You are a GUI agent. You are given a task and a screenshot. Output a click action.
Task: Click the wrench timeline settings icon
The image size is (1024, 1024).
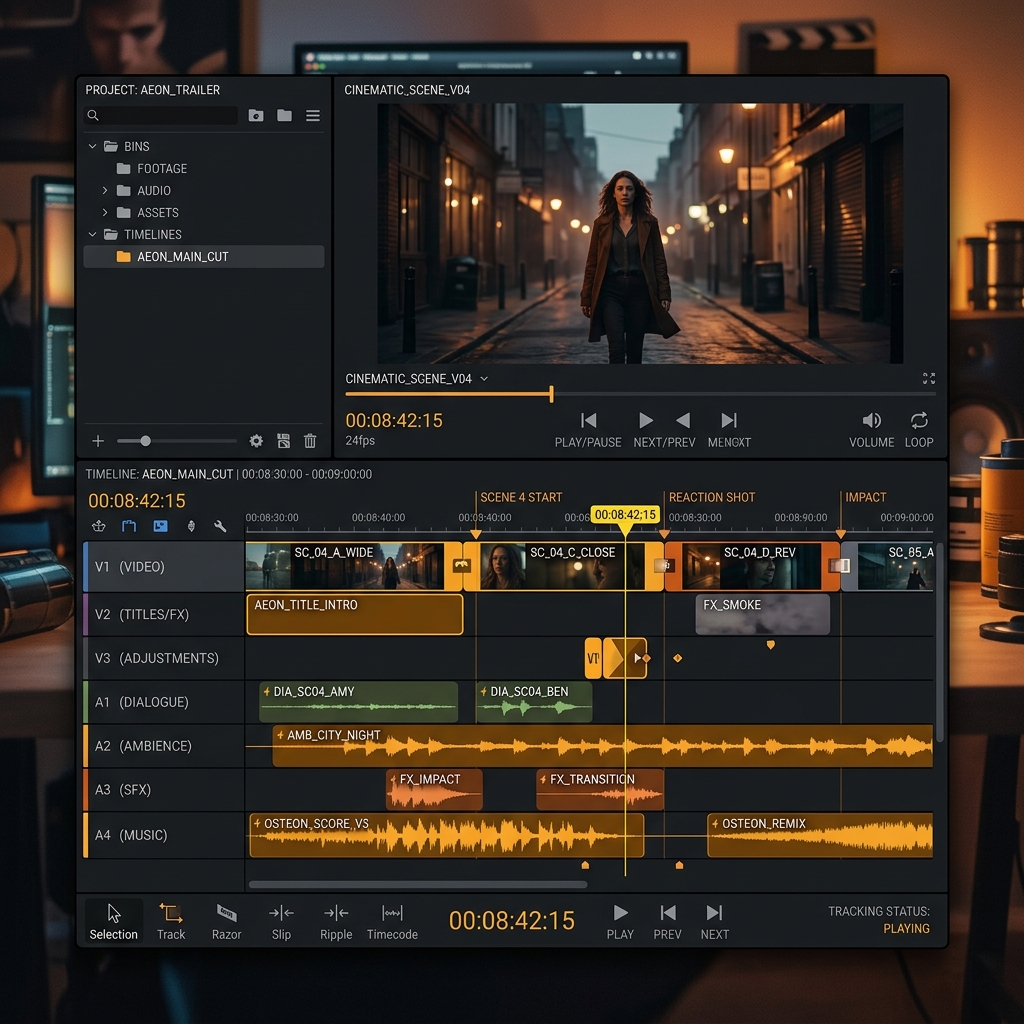(x=220, y=526)
